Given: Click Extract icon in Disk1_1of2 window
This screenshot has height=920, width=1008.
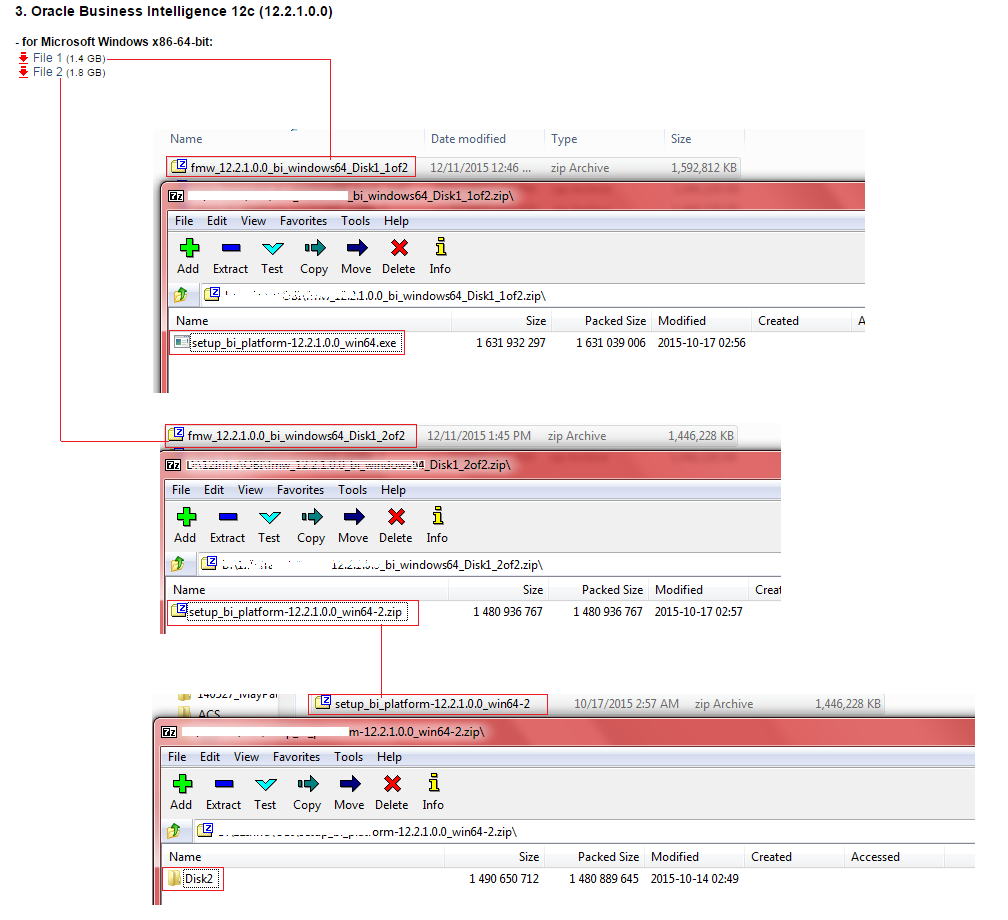Looking at the screenshot, I should point(231,248).
